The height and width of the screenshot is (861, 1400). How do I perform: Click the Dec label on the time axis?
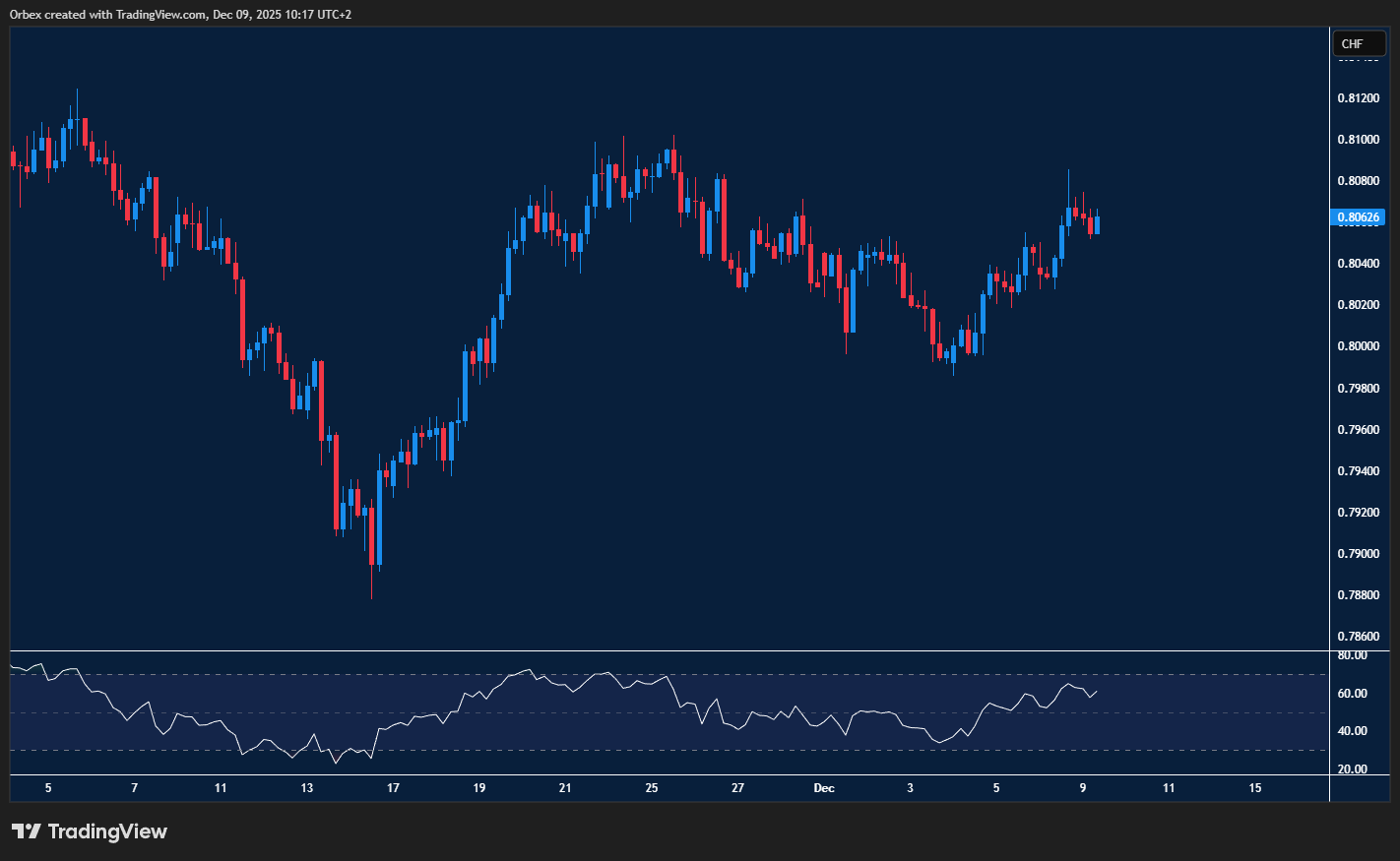(824, 788)
